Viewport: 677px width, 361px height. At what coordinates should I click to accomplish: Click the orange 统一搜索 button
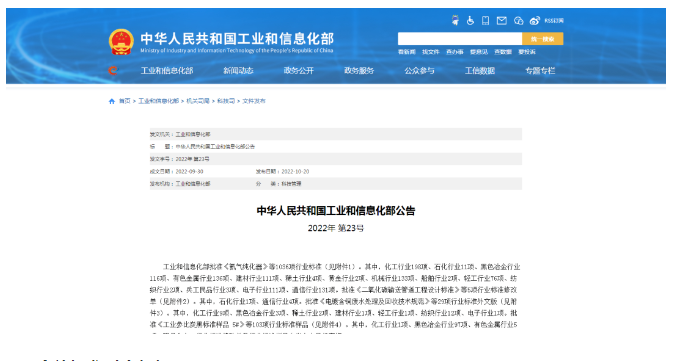(543, 39)
